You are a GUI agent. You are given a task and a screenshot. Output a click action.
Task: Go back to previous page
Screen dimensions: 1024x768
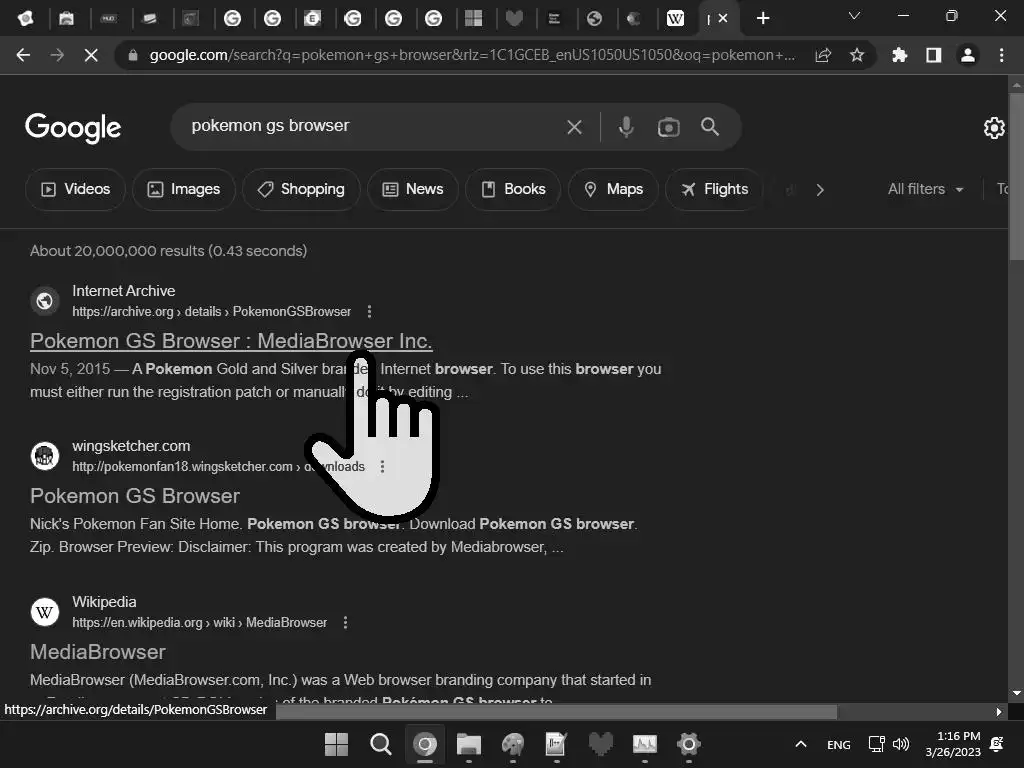click(x=24, y=56)
